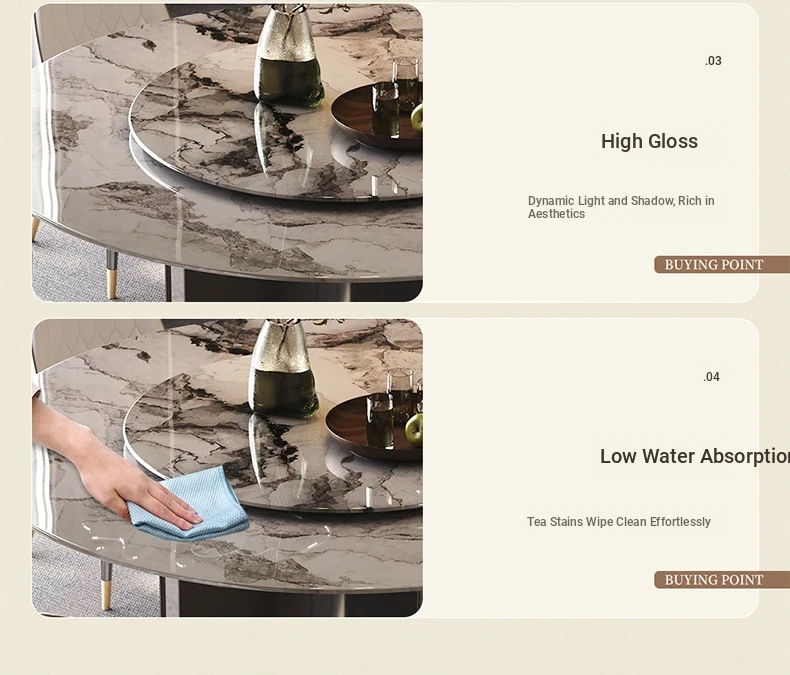Click the gold-tipped table leg in top photo
790x675 pixels.
tap(112, 274)
